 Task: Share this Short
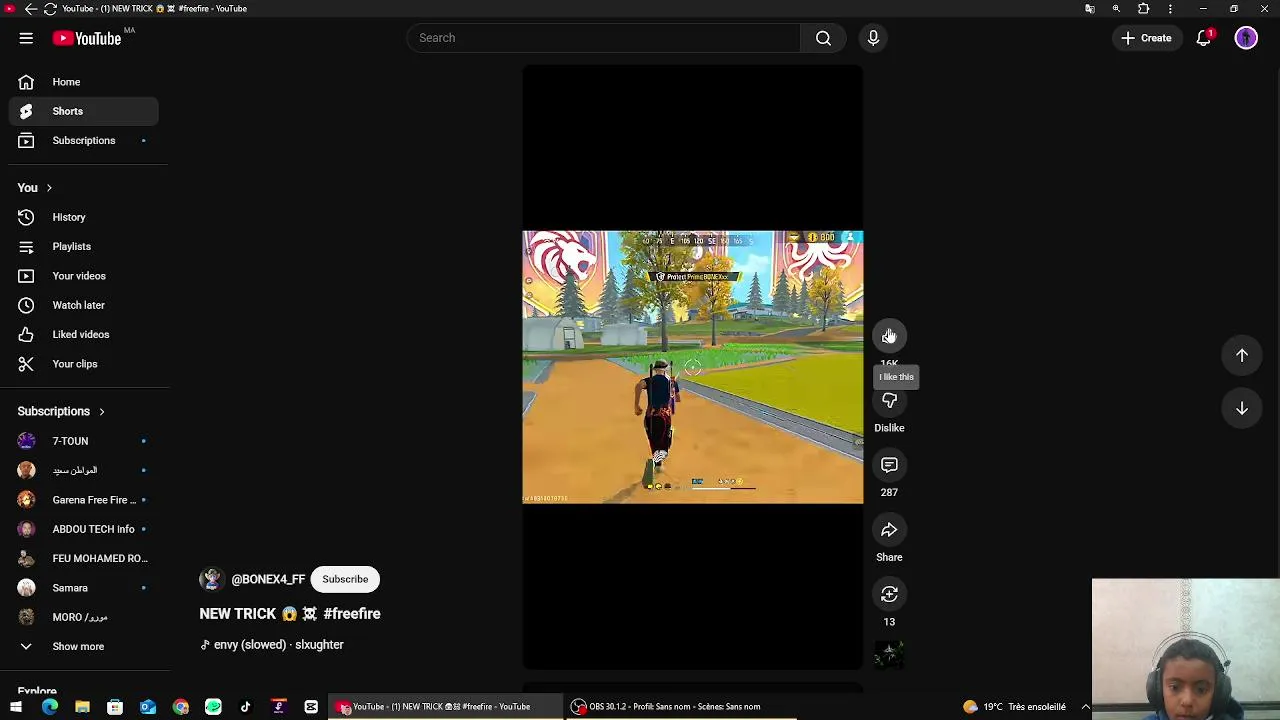point(889,530)
